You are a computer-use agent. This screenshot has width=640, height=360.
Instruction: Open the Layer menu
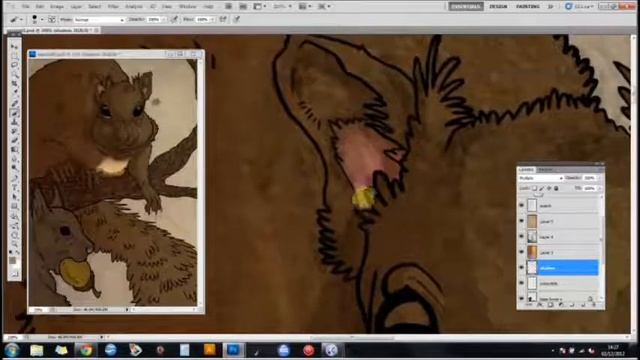click(x=76, y=7)
